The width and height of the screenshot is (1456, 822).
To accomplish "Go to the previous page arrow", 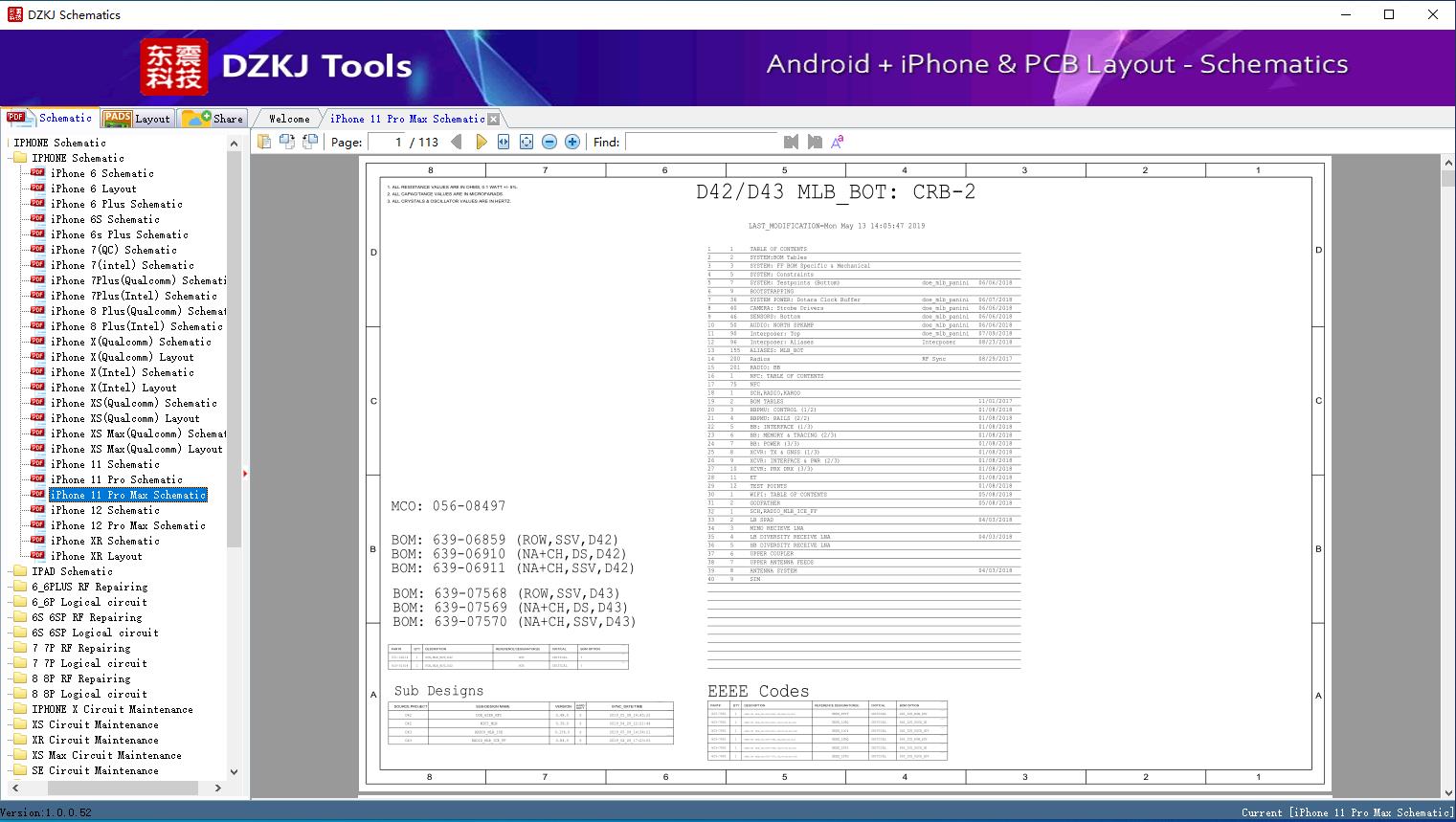I will (457, 142).
